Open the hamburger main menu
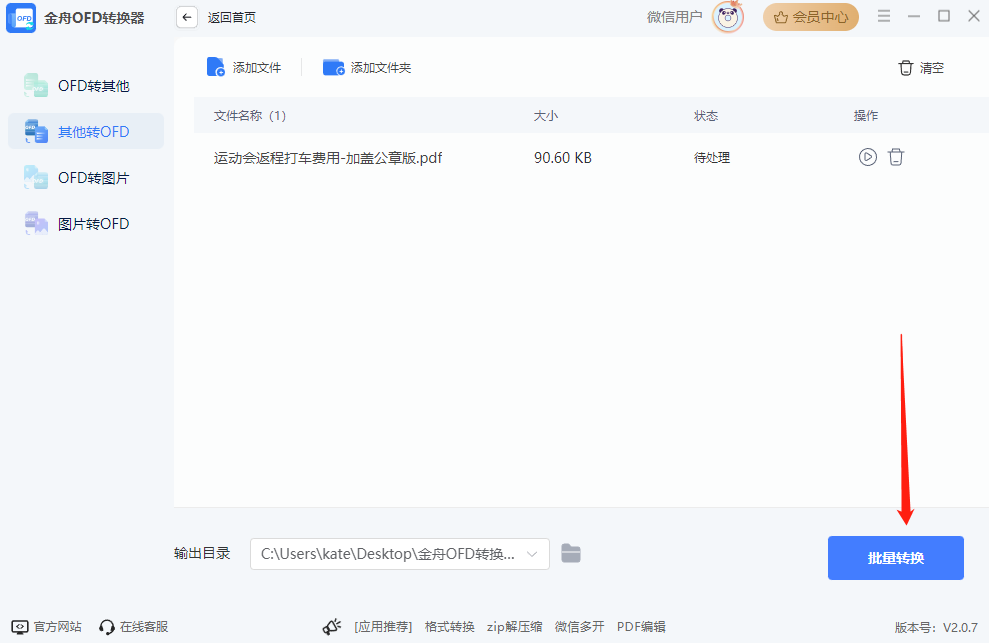 click(x=883, y=16)
